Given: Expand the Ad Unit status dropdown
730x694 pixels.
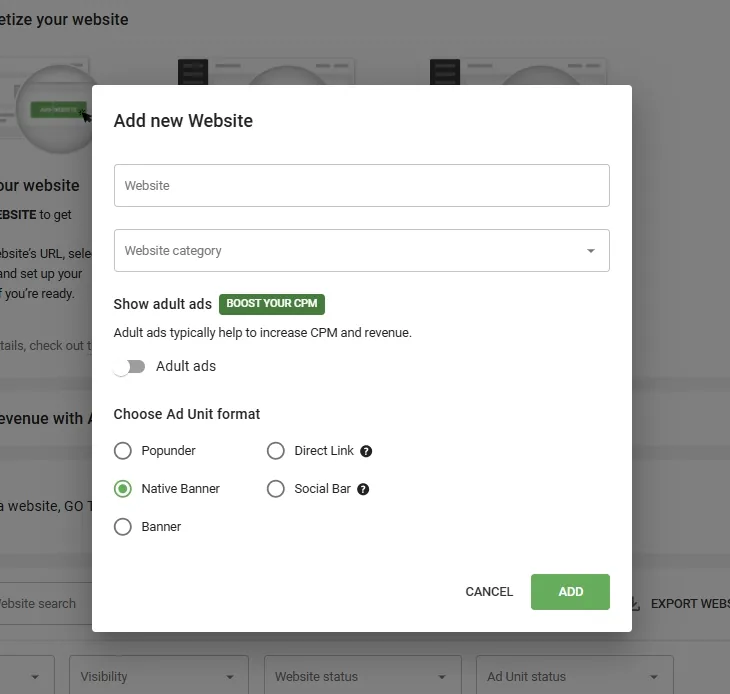Looking at the screenshot, I should point(573,676).
